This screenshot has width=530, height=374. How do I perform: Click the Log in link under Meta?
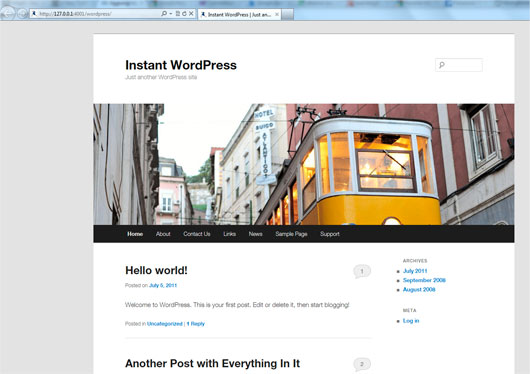pyautogui.click(x=411, y=321)
